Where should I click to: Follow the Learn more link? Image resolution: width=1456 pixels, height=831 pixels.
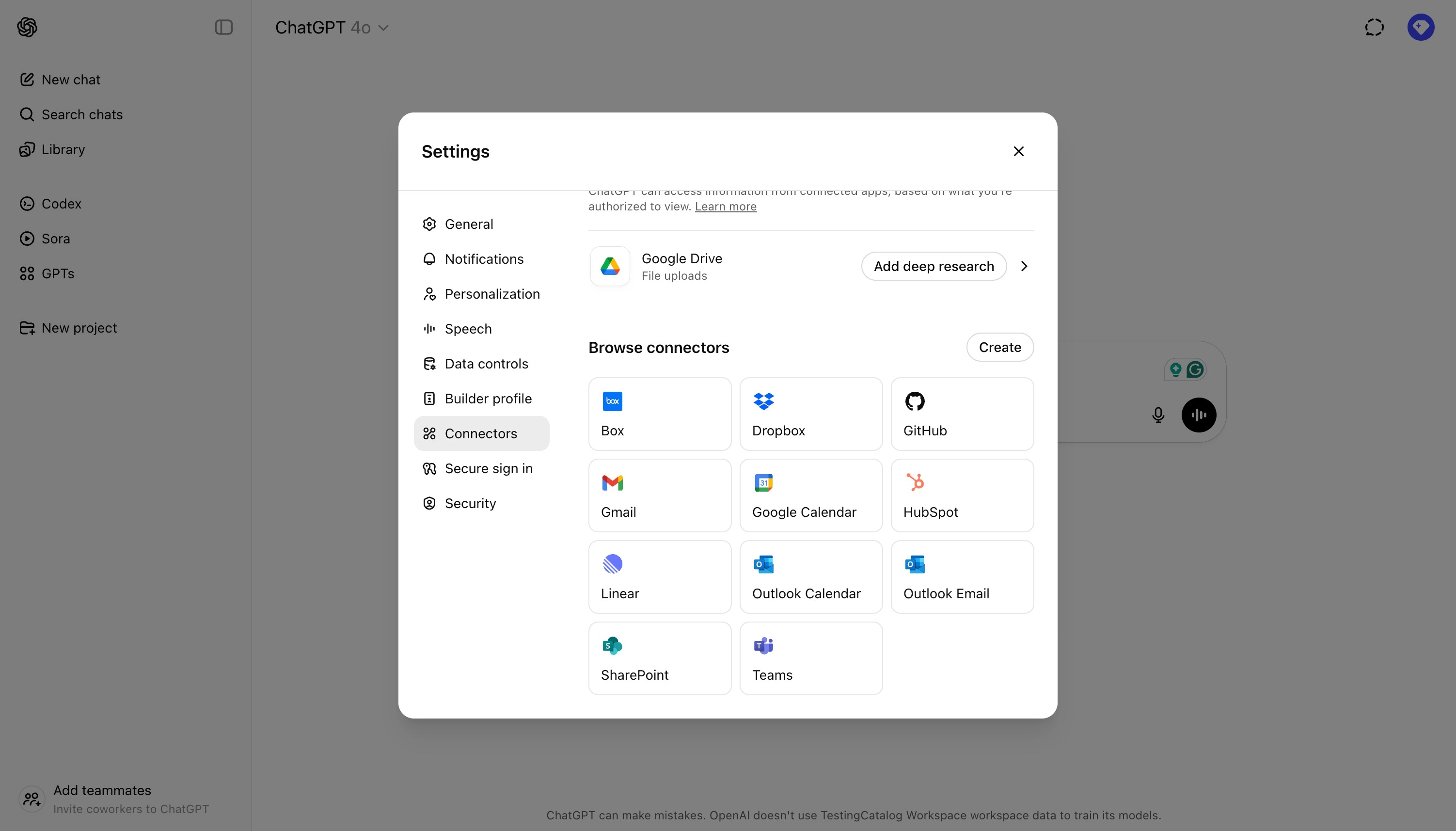725,207
